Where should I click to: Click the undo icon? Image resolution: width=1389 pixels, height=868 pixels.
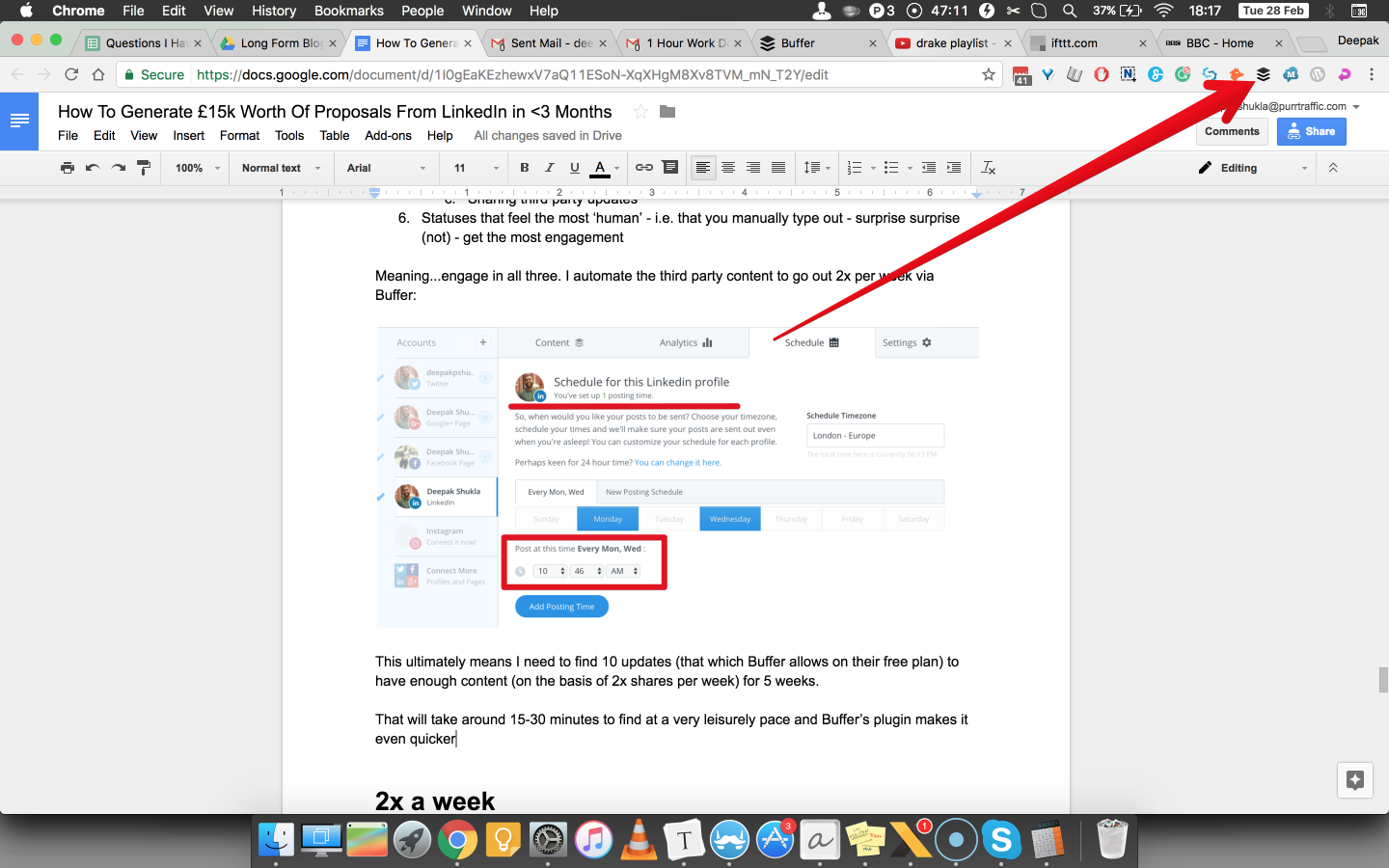(91, 168)
